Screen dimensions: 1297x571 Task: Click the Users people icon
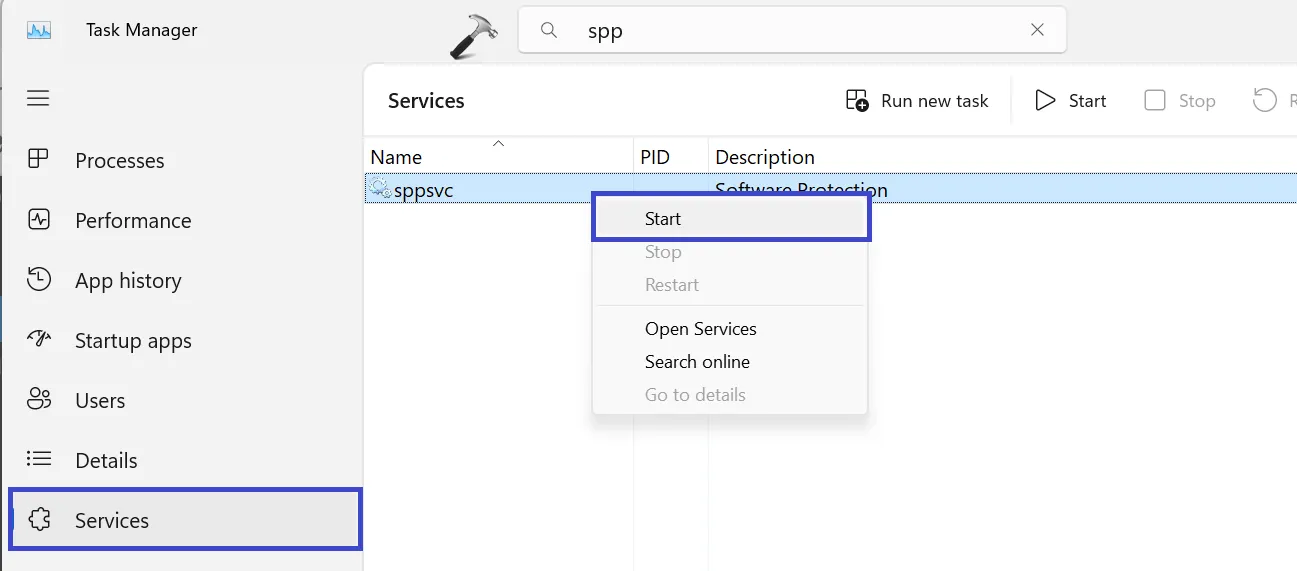[x=38, y=400]
